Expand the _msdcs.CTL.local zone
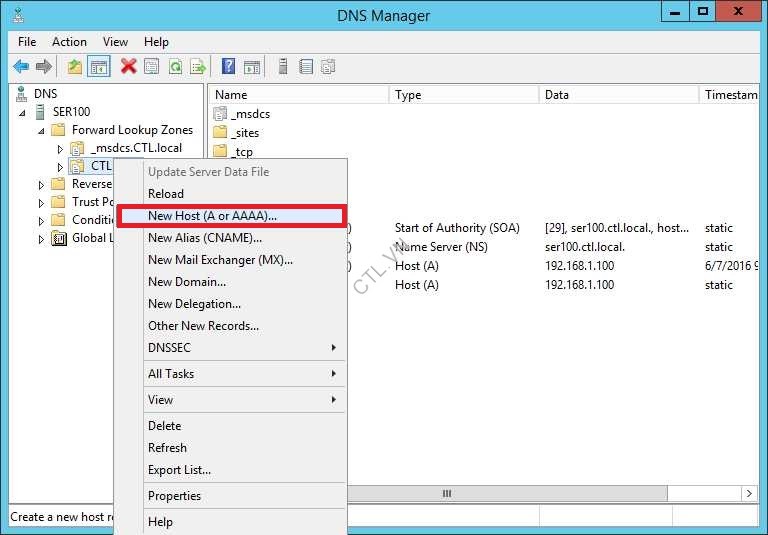Viewport: 768px width, 535px height. tap(60, 149)
